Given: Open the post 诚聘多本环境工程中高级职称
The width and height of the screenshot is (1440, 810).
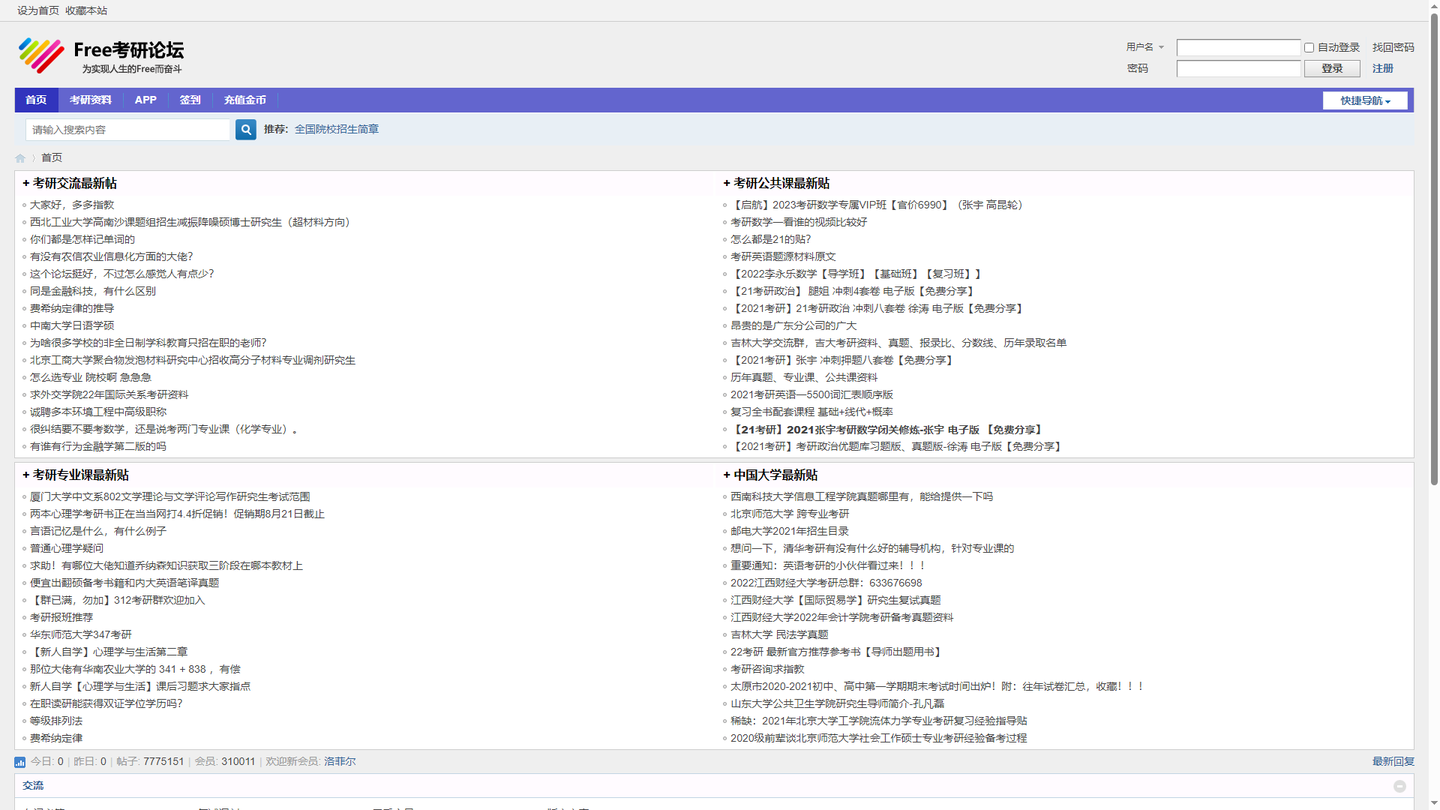Looking at the screenshot, I should click(x=98, y=412).
